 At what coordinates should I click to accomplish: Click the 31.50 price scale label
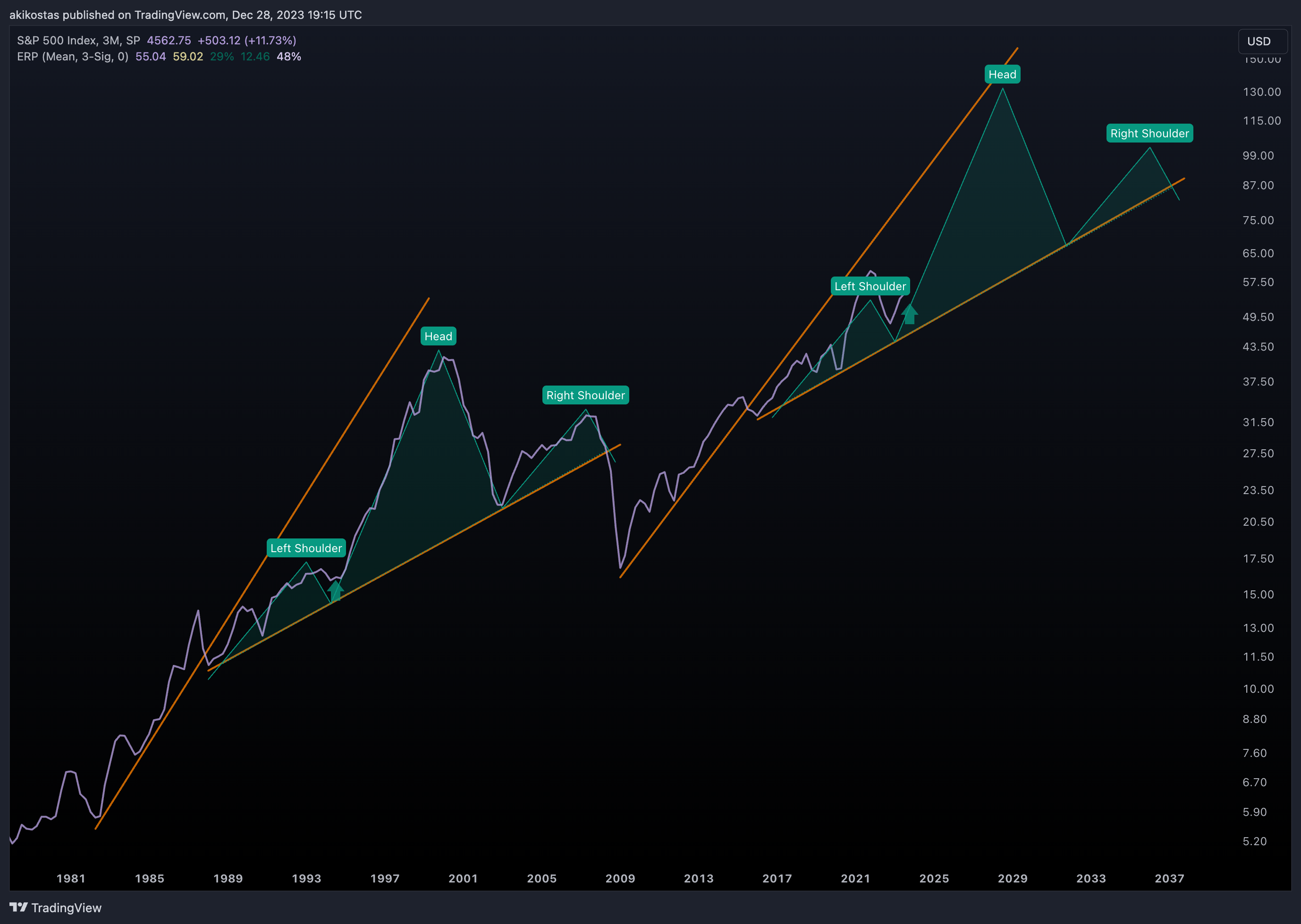(1259, 422)
